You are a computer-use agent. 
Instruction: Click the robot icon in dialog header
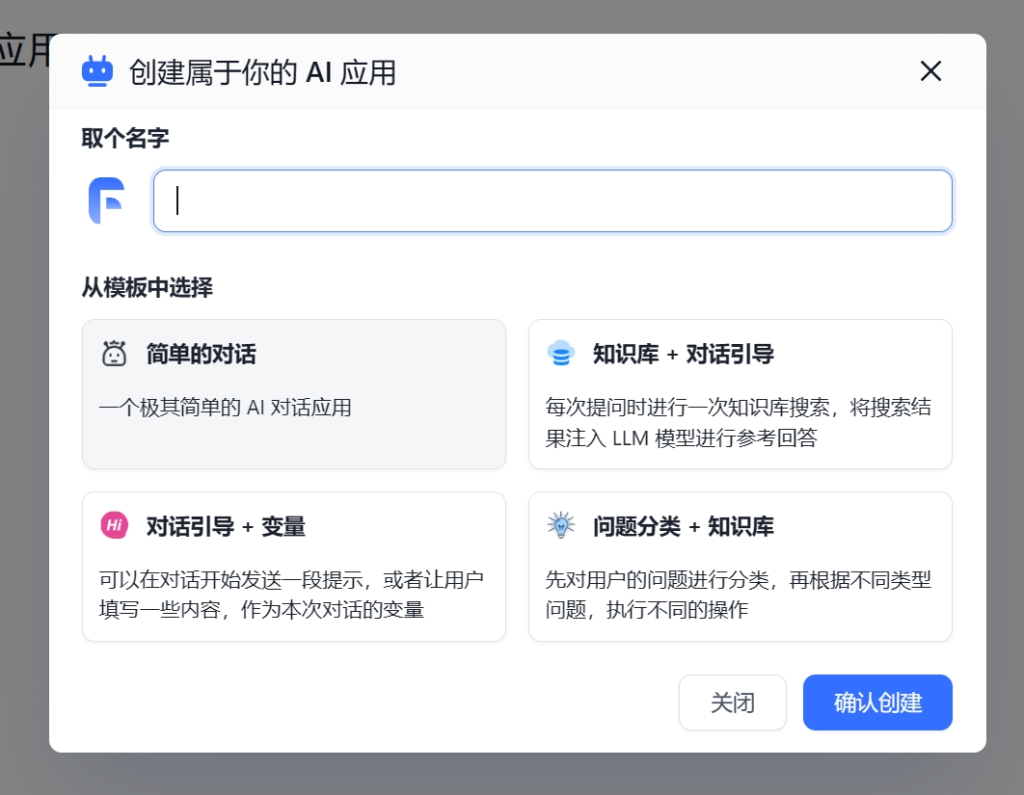tap(97, 72)
